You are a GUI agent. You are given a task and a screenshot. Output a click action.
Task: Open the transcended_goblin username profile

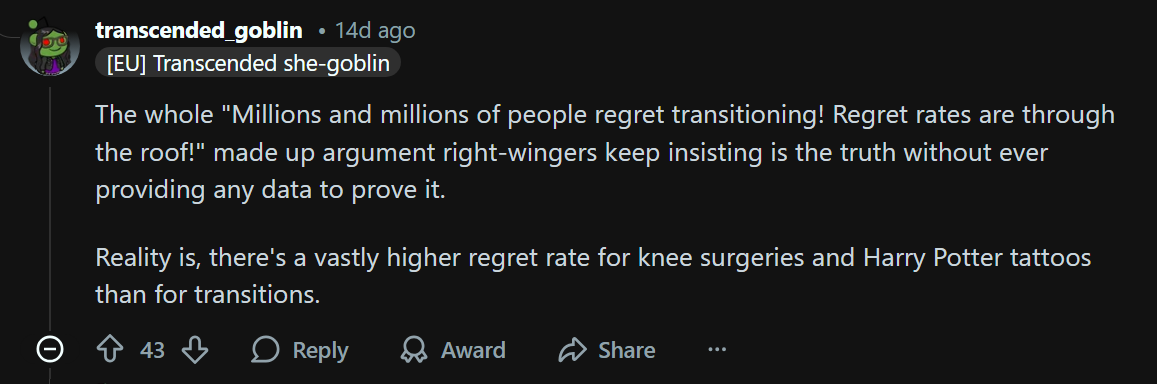click(198, 30)
